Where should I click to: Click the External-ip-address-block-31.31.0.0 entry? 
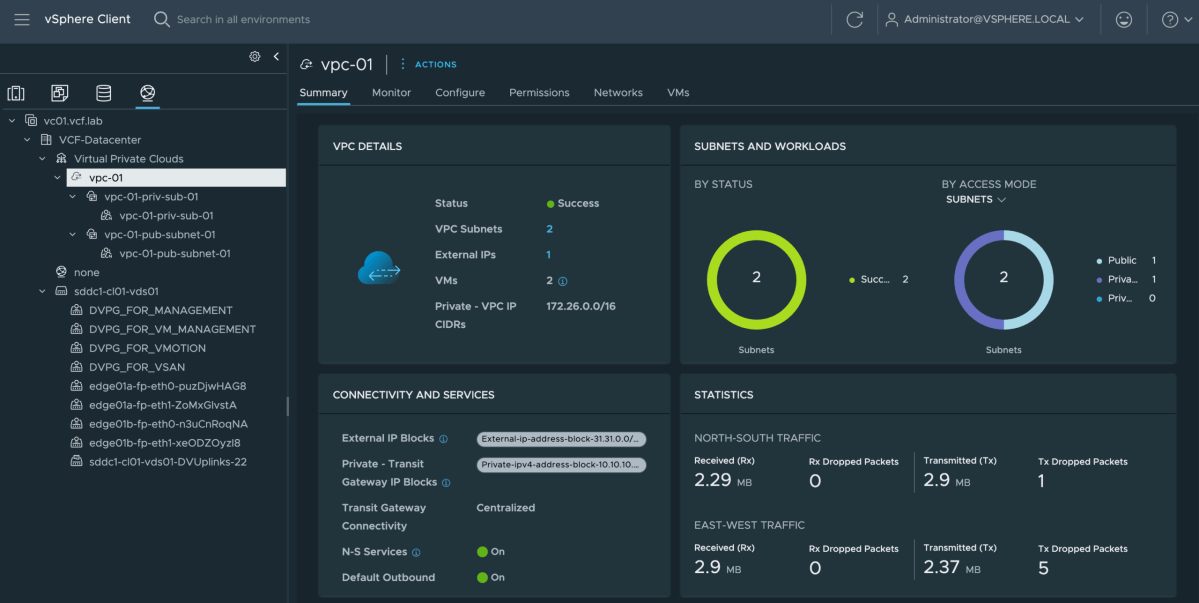(561, 438)
